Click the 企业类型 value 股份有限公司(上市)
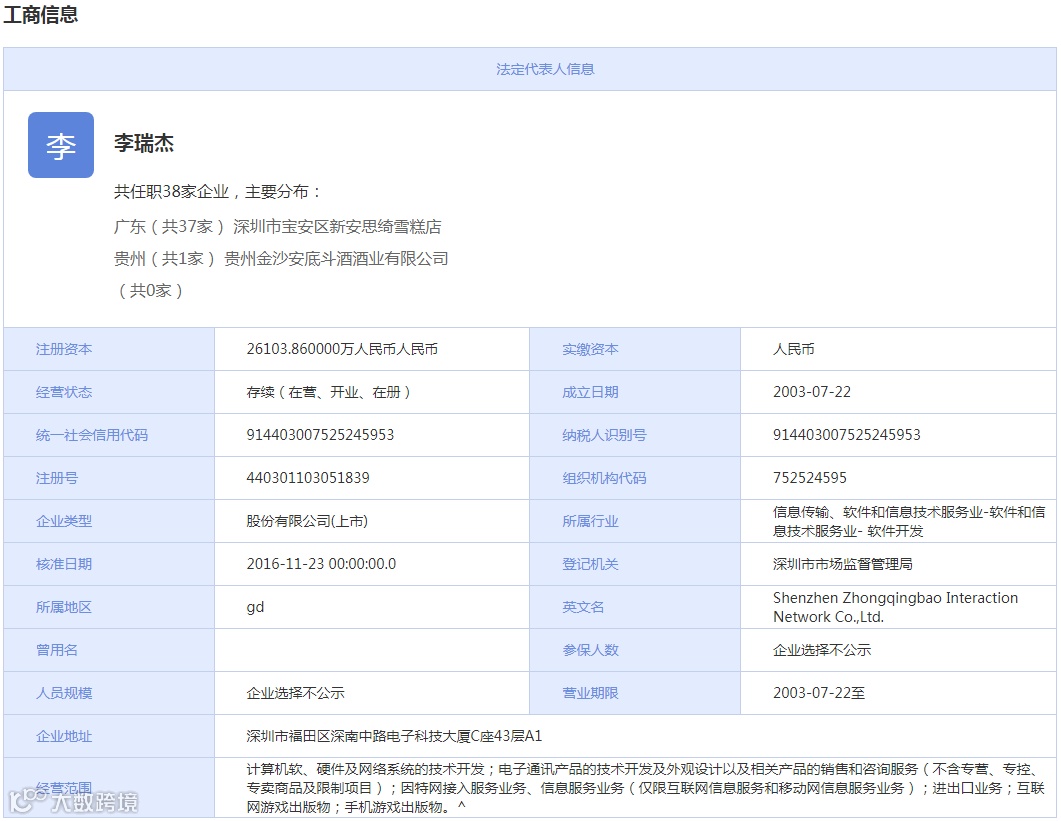The image size is (1061, 821). point(307,521)
